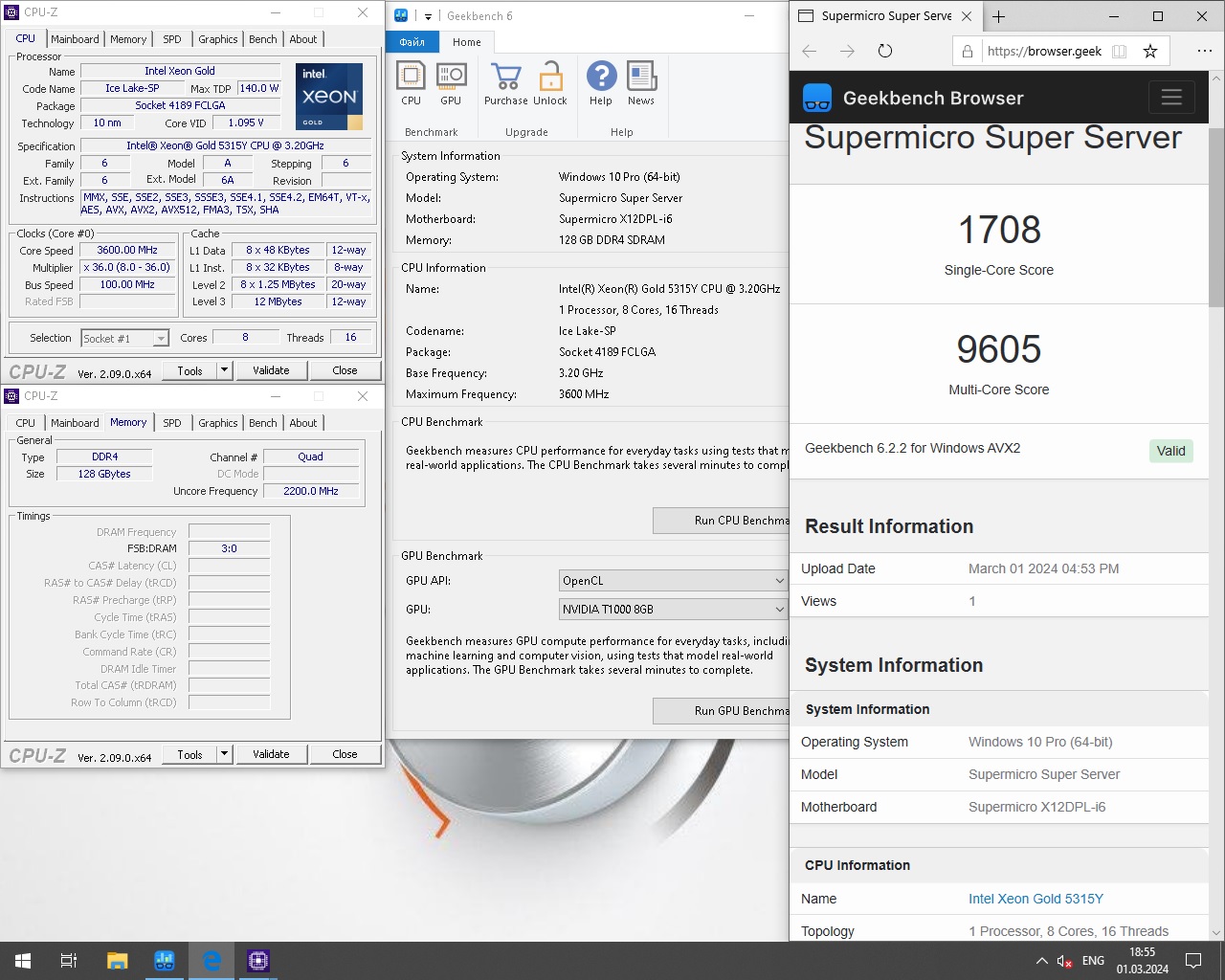The image size is (1225, 980).
Task: Expand the GPU NVIDIA T1000 8GB dropdown
Action: 779,610
